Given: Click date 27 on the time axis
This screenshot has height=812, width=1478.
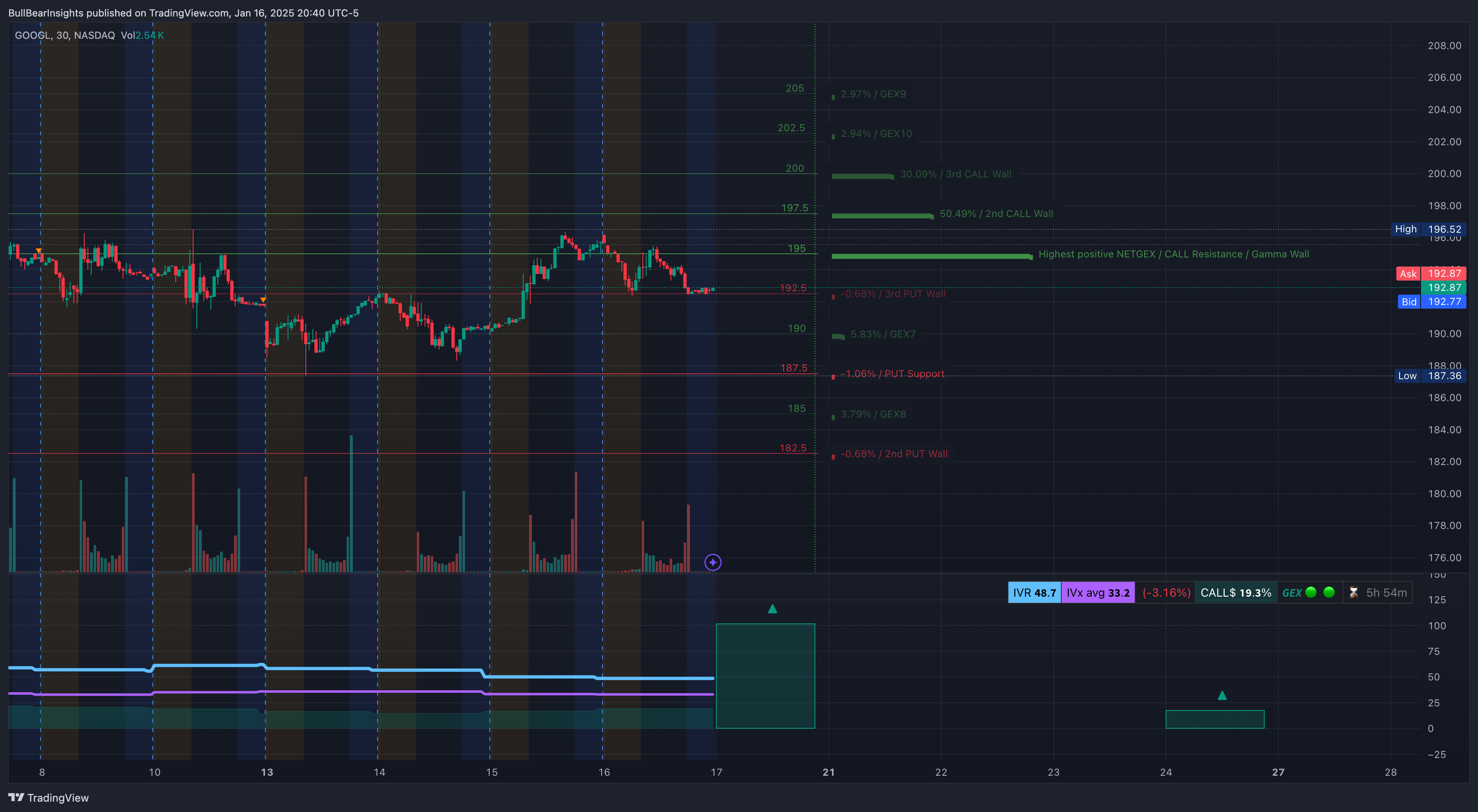Looking at the screenshot, I should [1278, 772].
